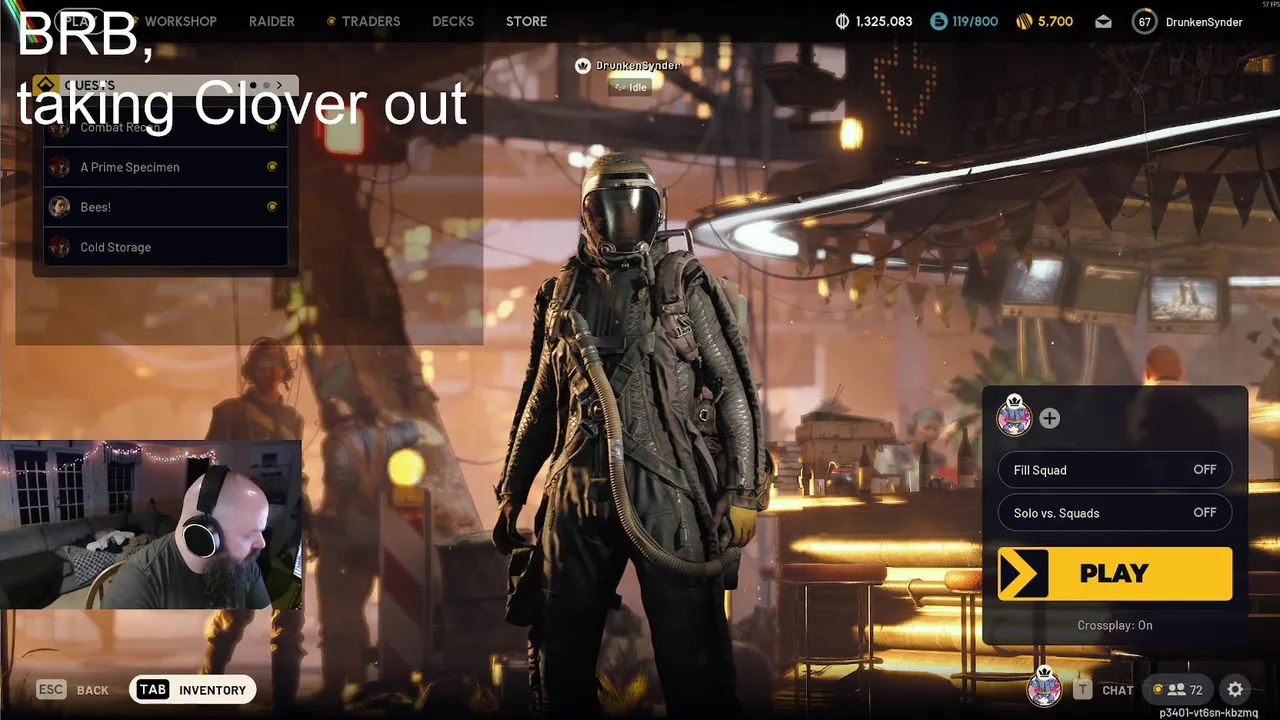Click the gold striped premium currency icon
The height and width of the screenshot is (720, 1280).
tap(1024, 21)
